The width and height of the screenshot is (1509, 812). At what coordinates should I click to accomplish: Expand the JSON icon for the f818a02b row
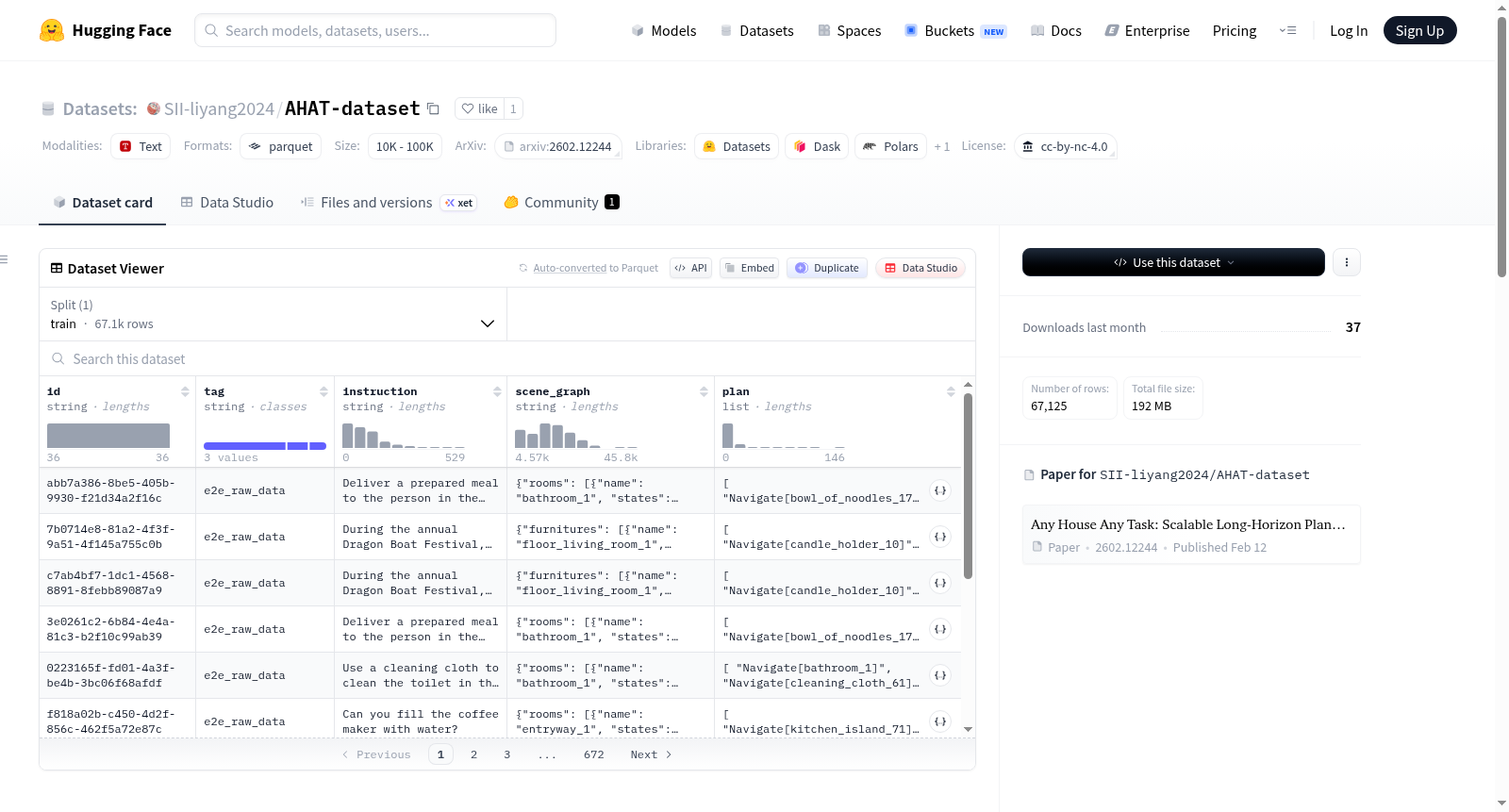[940, 721]
